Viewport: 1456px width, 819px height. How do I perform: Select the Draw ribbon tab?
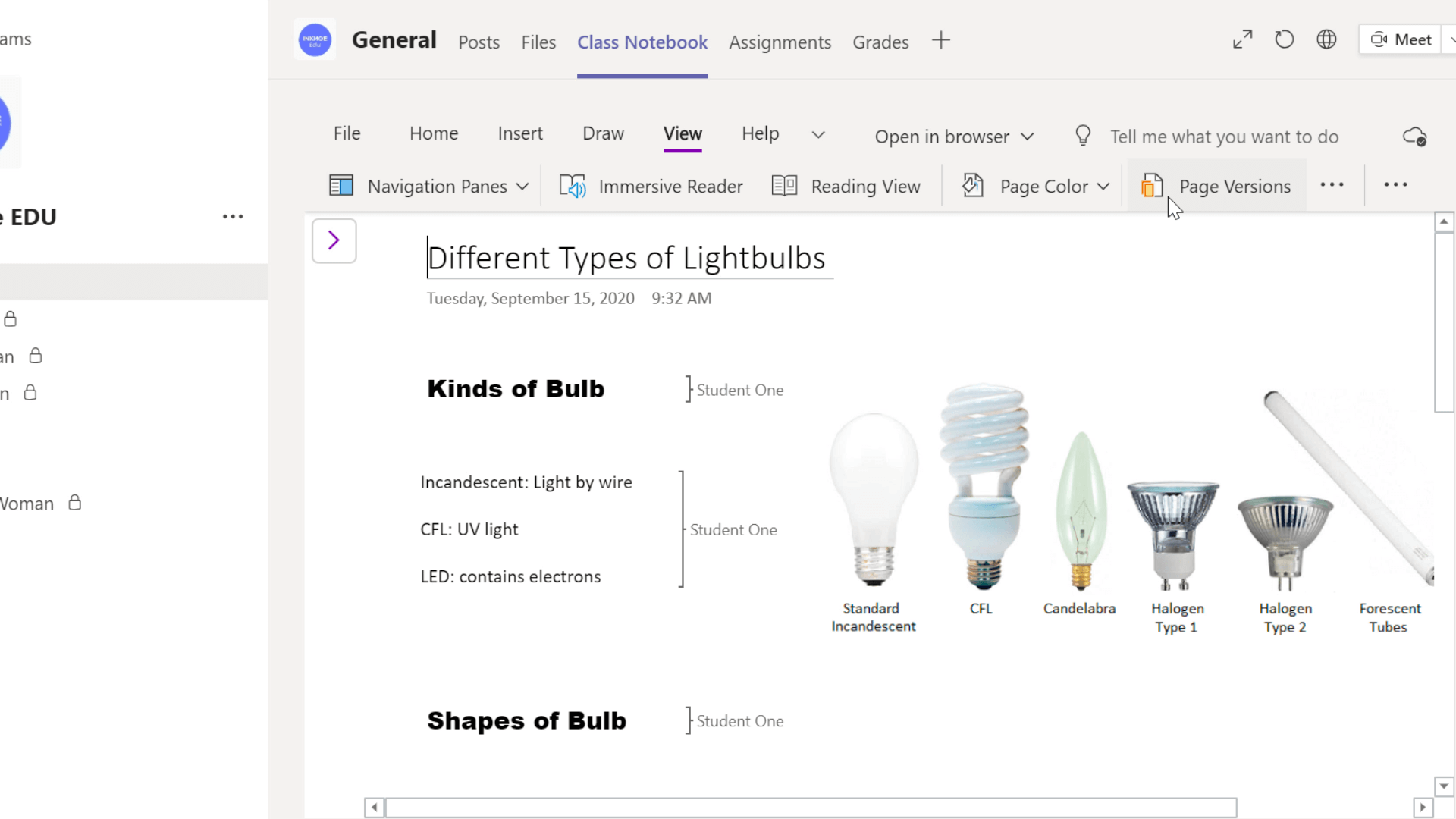click(x=603, y=132)
